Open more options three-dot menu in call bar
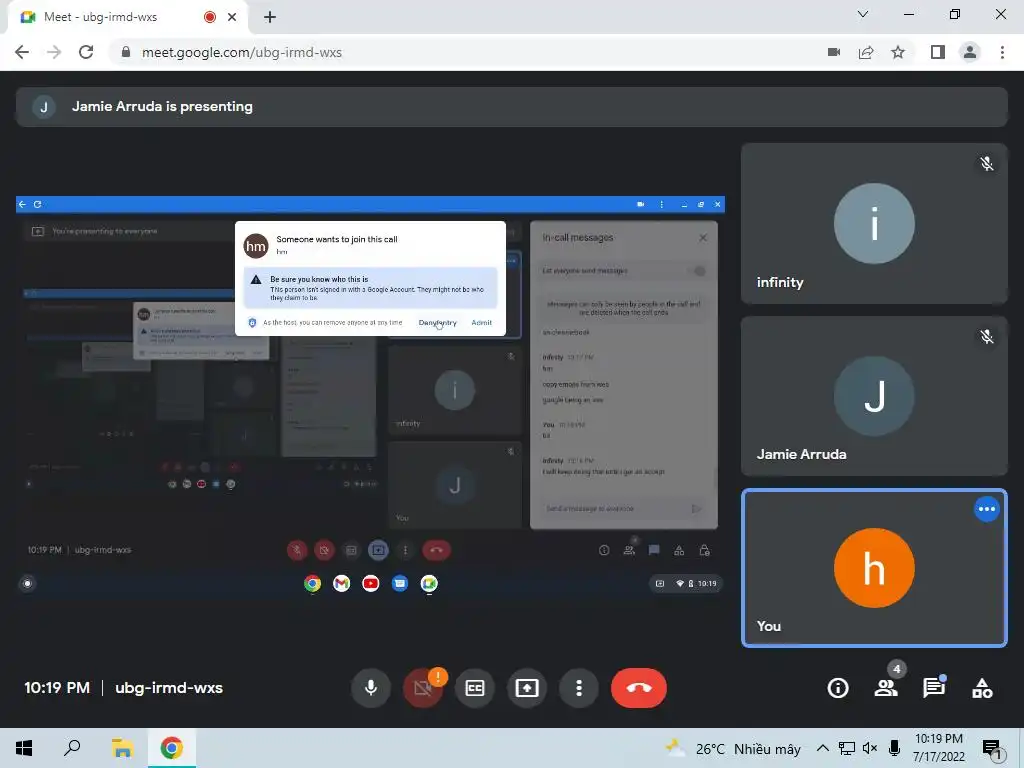 pyautogui.click(x=579, y=688)
